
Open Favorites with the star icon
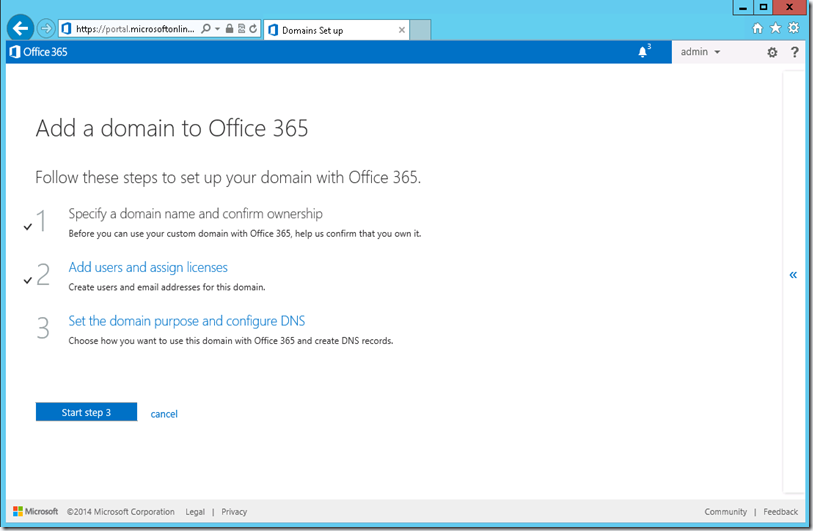click(775, 27)
